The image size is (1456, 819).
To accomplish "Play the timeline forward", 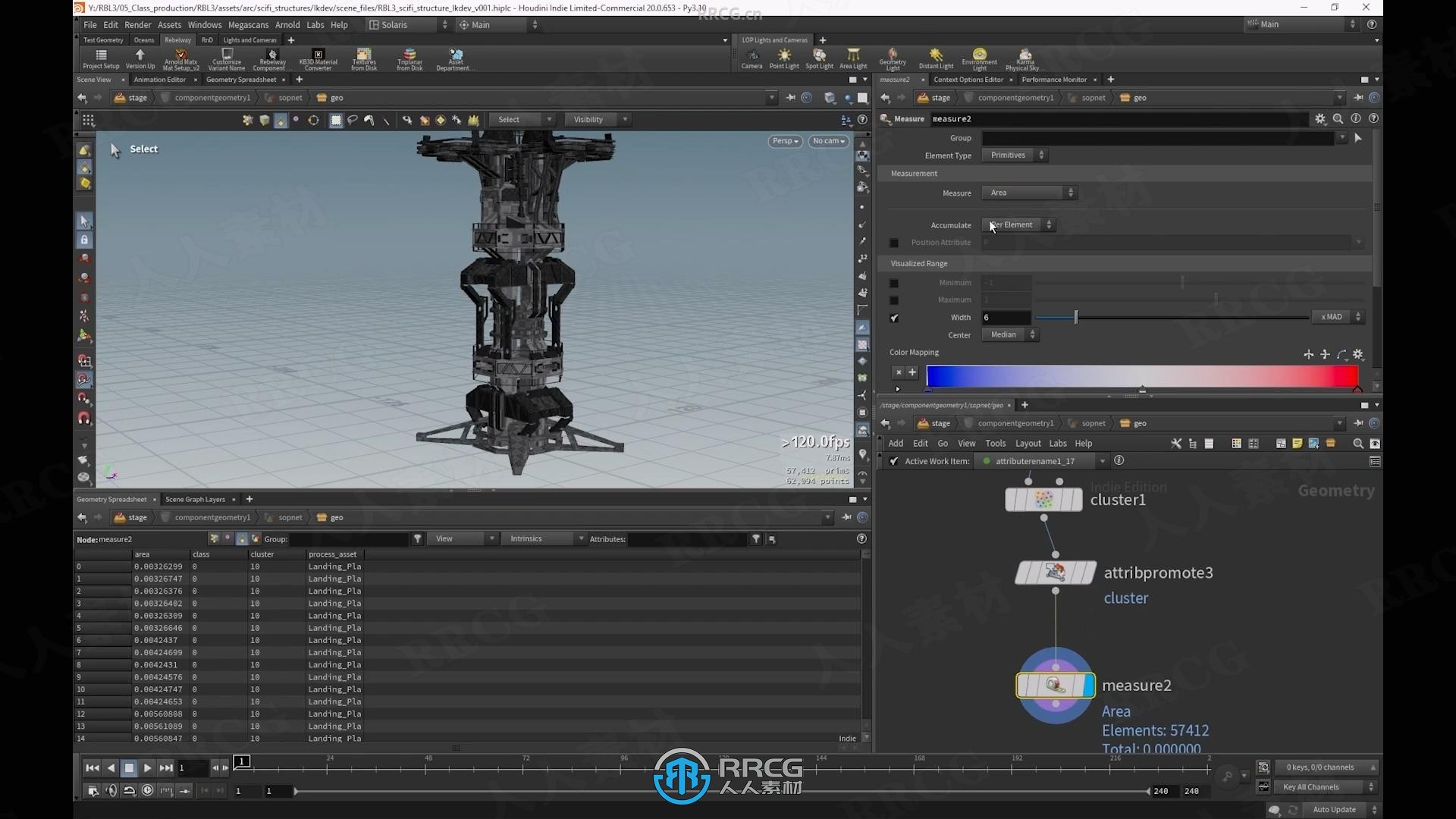I will click(147, 768).
